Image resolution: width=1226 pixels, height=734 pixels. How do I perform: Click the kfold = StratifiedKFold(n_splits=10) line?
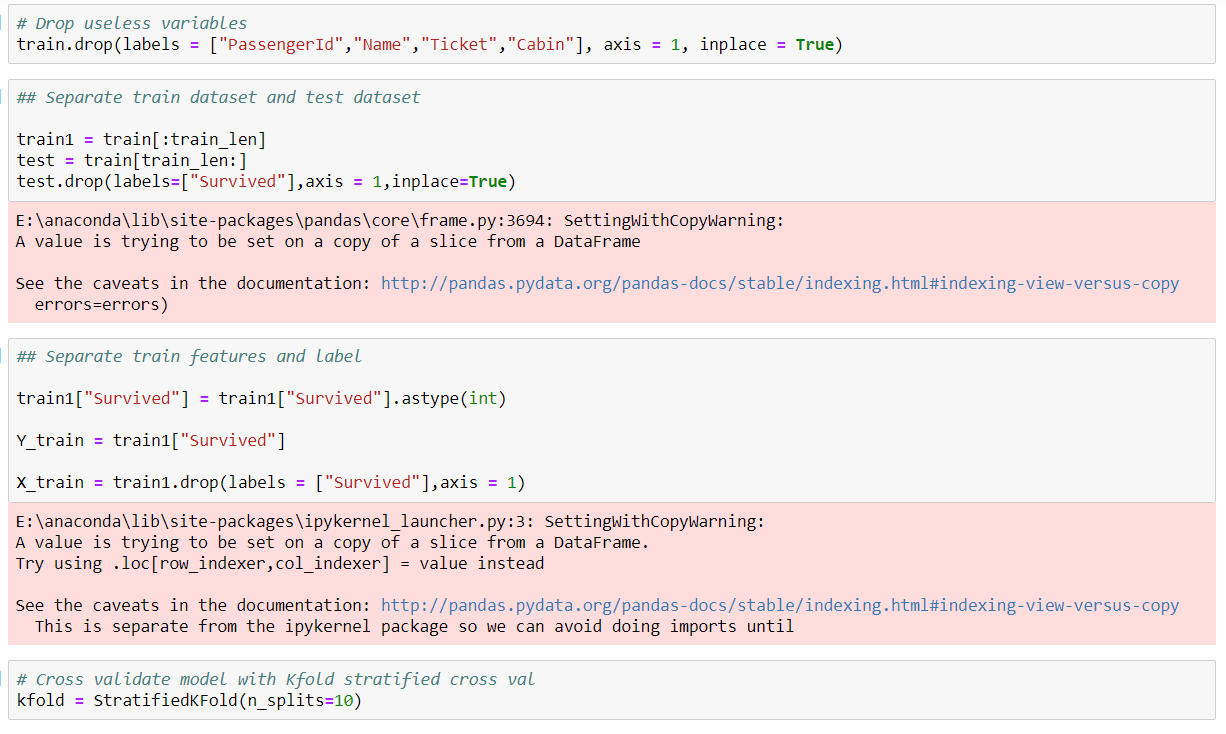pyautogui.click(x=190, y=700)
